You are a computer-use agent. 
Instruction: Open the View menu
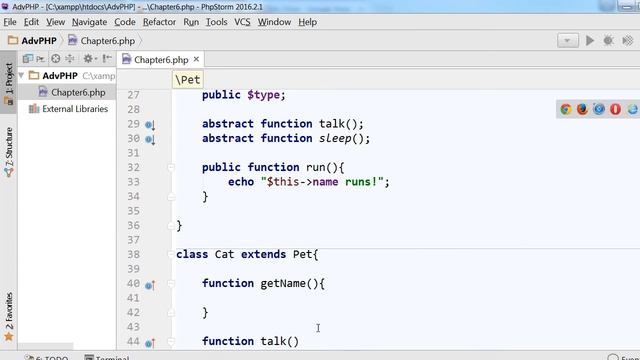(x=55, y=22)
